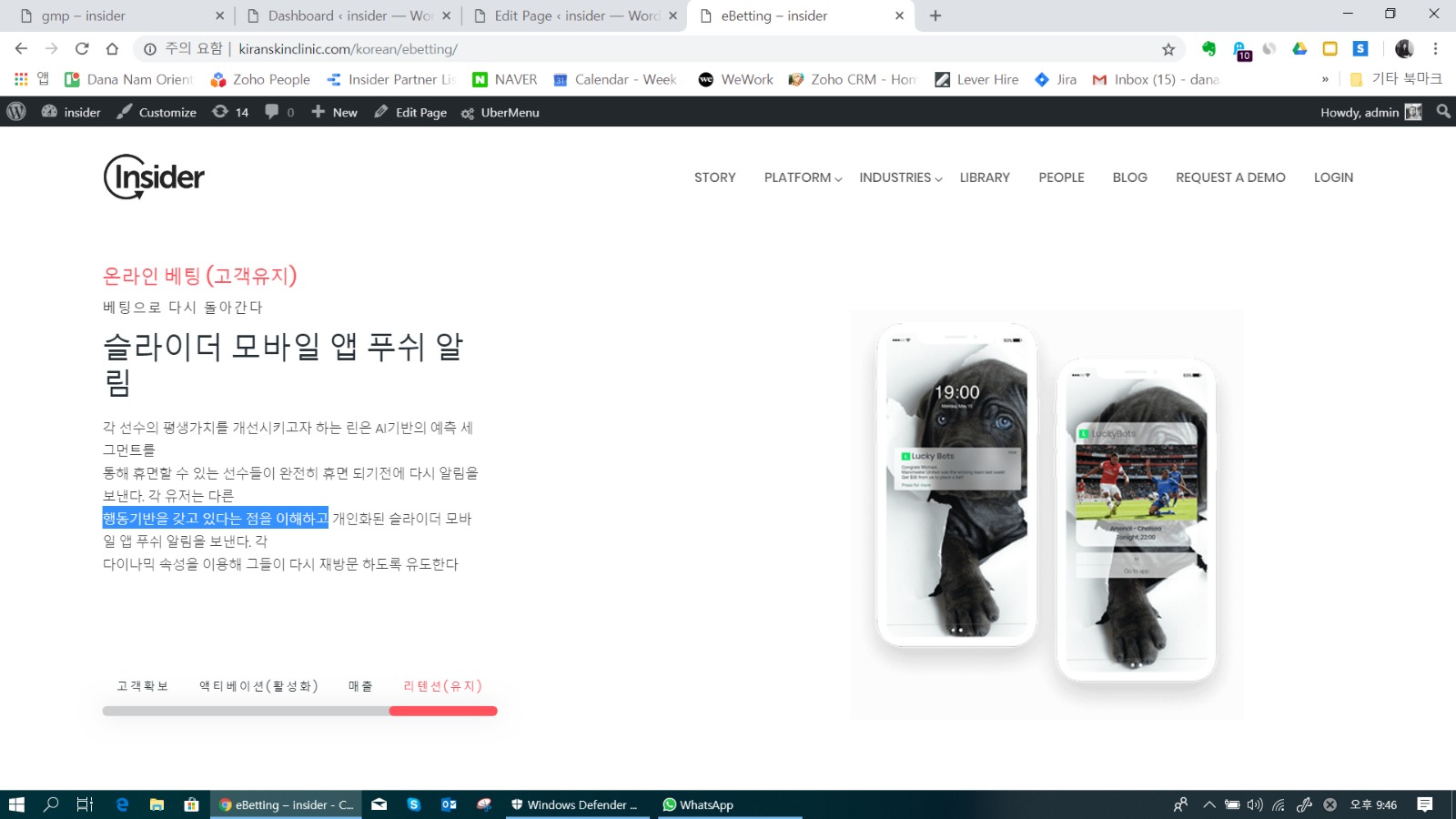Image resolution: width=1456 pixels, height=819 pixels.
Task: Switch to the Edit Page browser tab
Action: point(575,15)
